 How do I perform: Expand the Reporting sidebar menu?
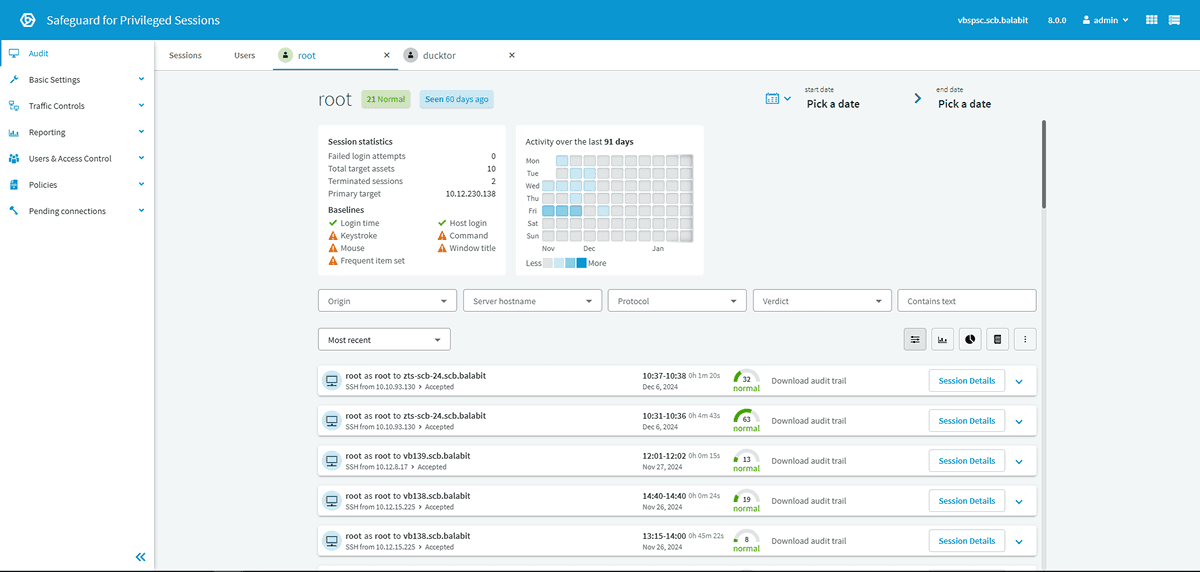click(141, 131)
